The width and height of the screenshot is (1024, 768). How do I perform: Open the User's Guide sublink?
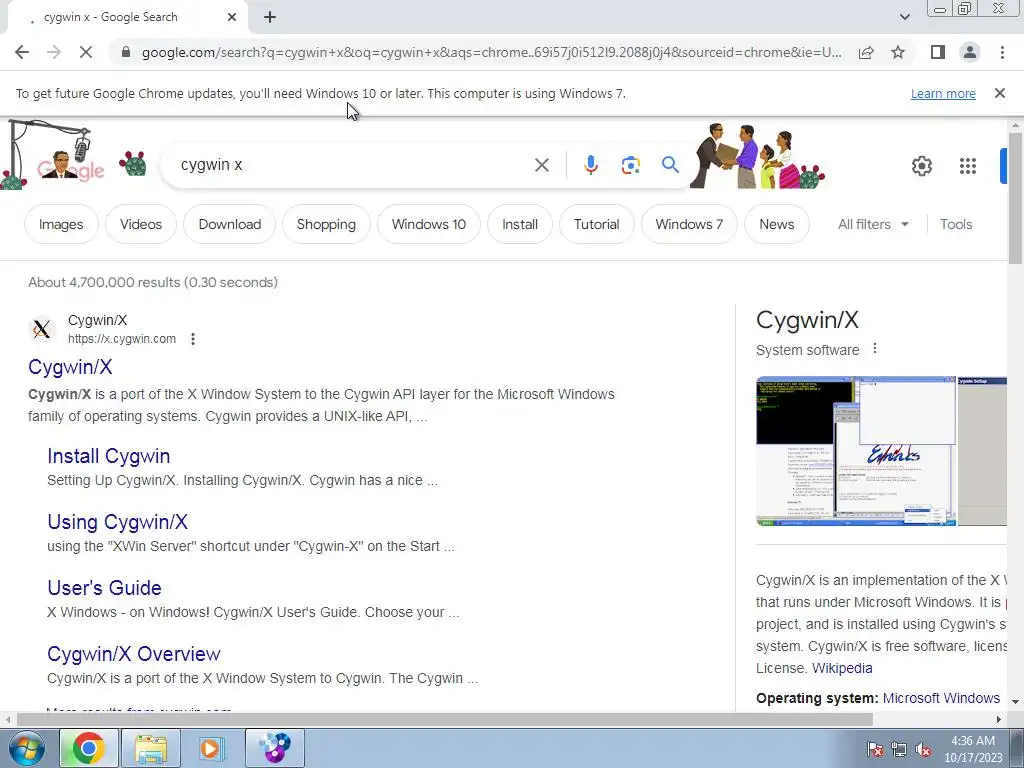[x=104, y=588]
